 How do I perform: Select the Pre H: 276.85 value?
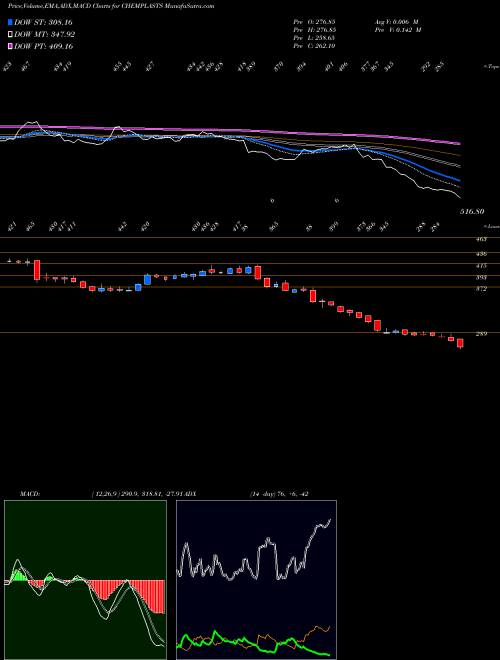(314, 30)
